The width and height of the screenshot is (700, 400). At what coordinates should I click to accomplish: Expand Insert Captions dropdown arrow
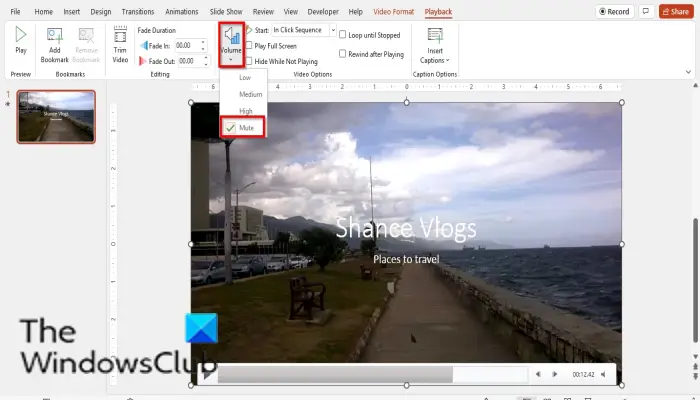447,60
